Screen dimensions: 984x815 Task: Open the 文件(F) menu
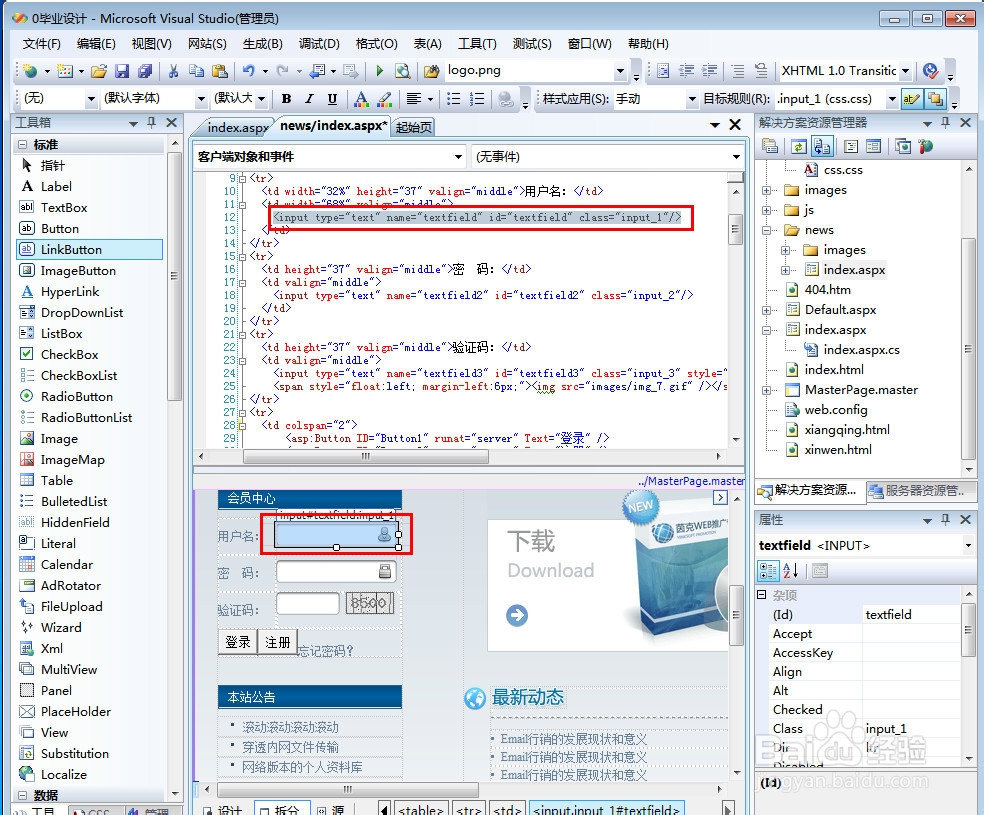pos(41,44)
